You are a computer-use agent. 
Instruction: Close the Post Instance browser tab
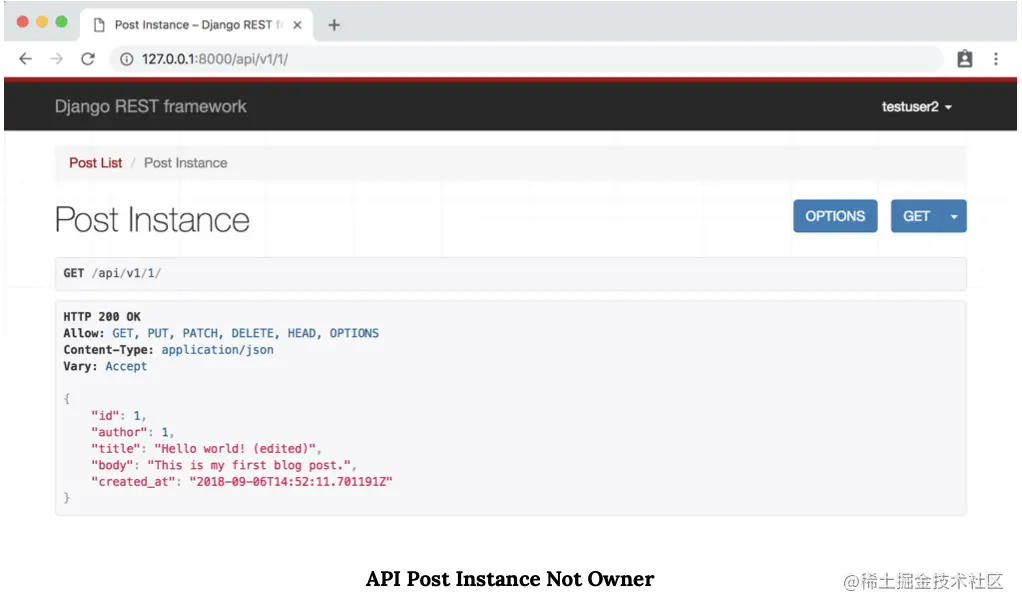[x=297, y=25]
